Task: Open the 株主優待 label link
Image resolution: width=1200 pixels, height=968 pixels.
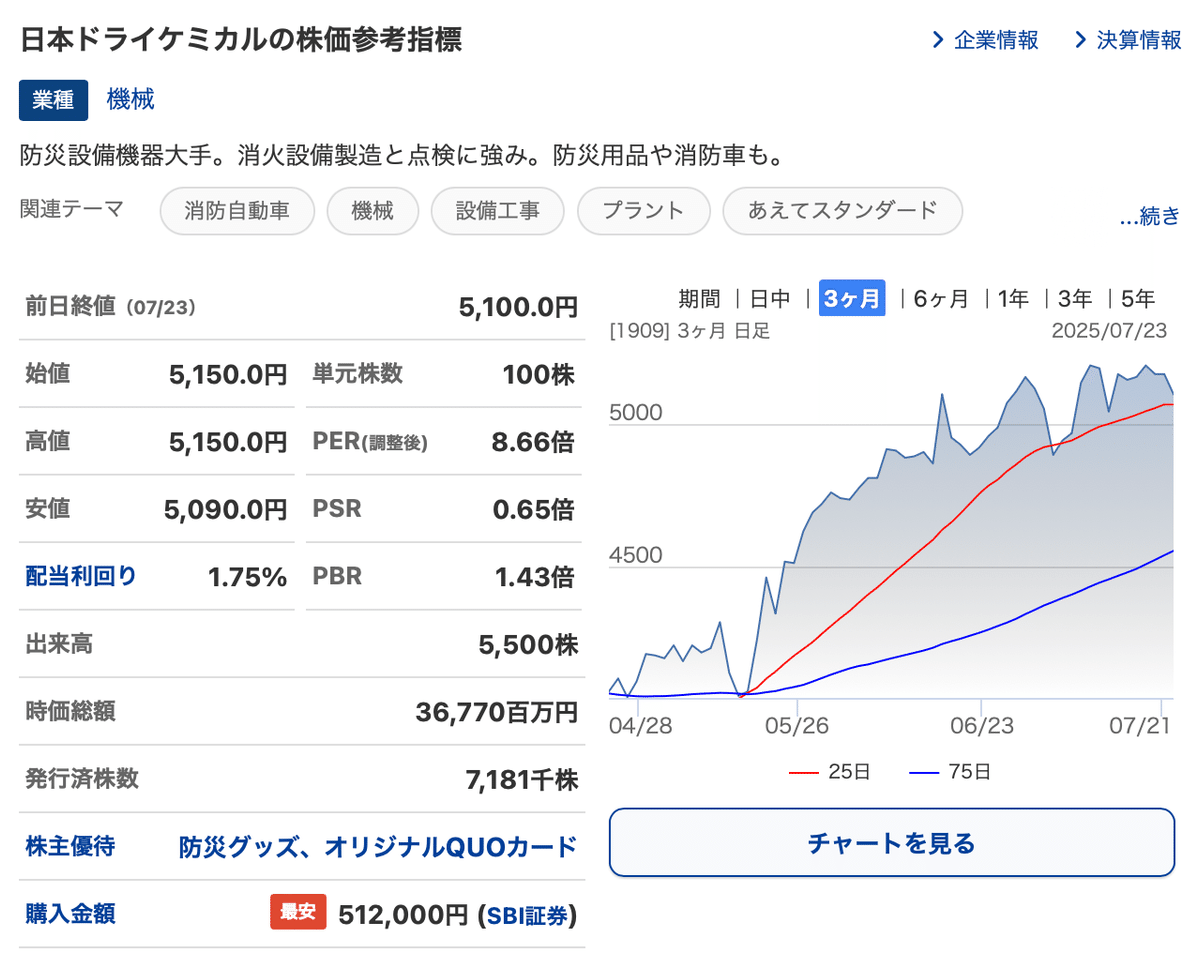Action: pyautogui.click(x=70, y=847)
